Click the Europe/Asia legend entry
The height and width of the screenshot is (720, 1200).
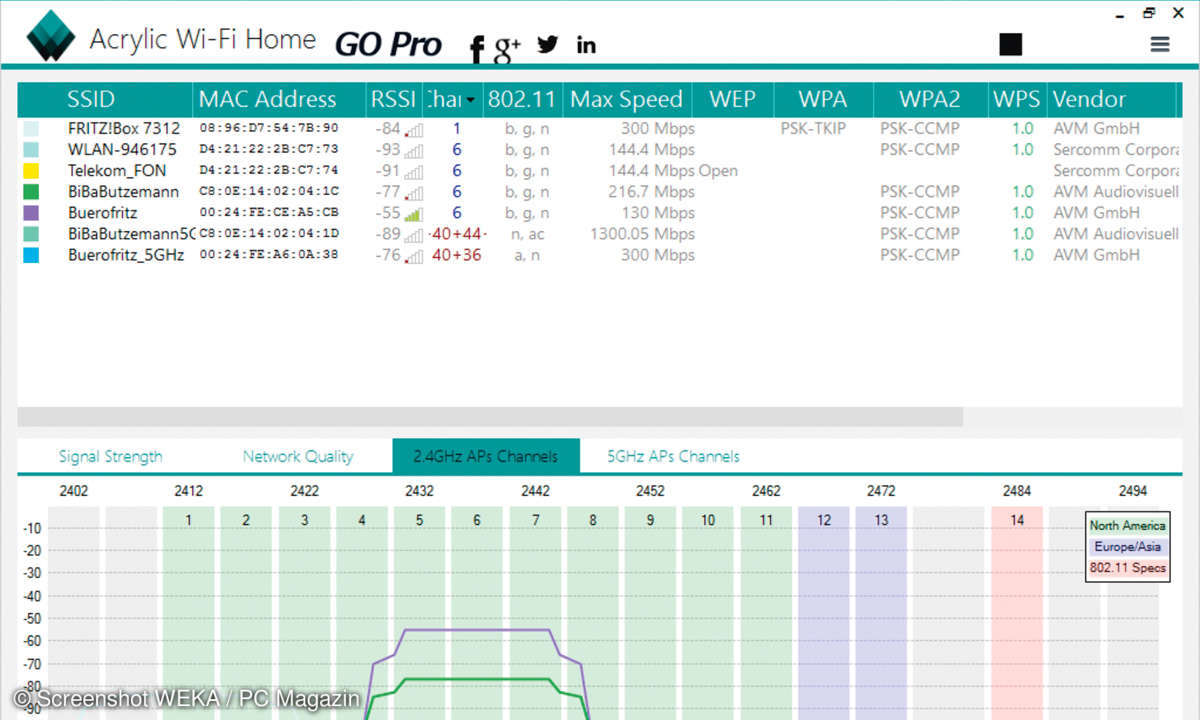point(1127,547)
